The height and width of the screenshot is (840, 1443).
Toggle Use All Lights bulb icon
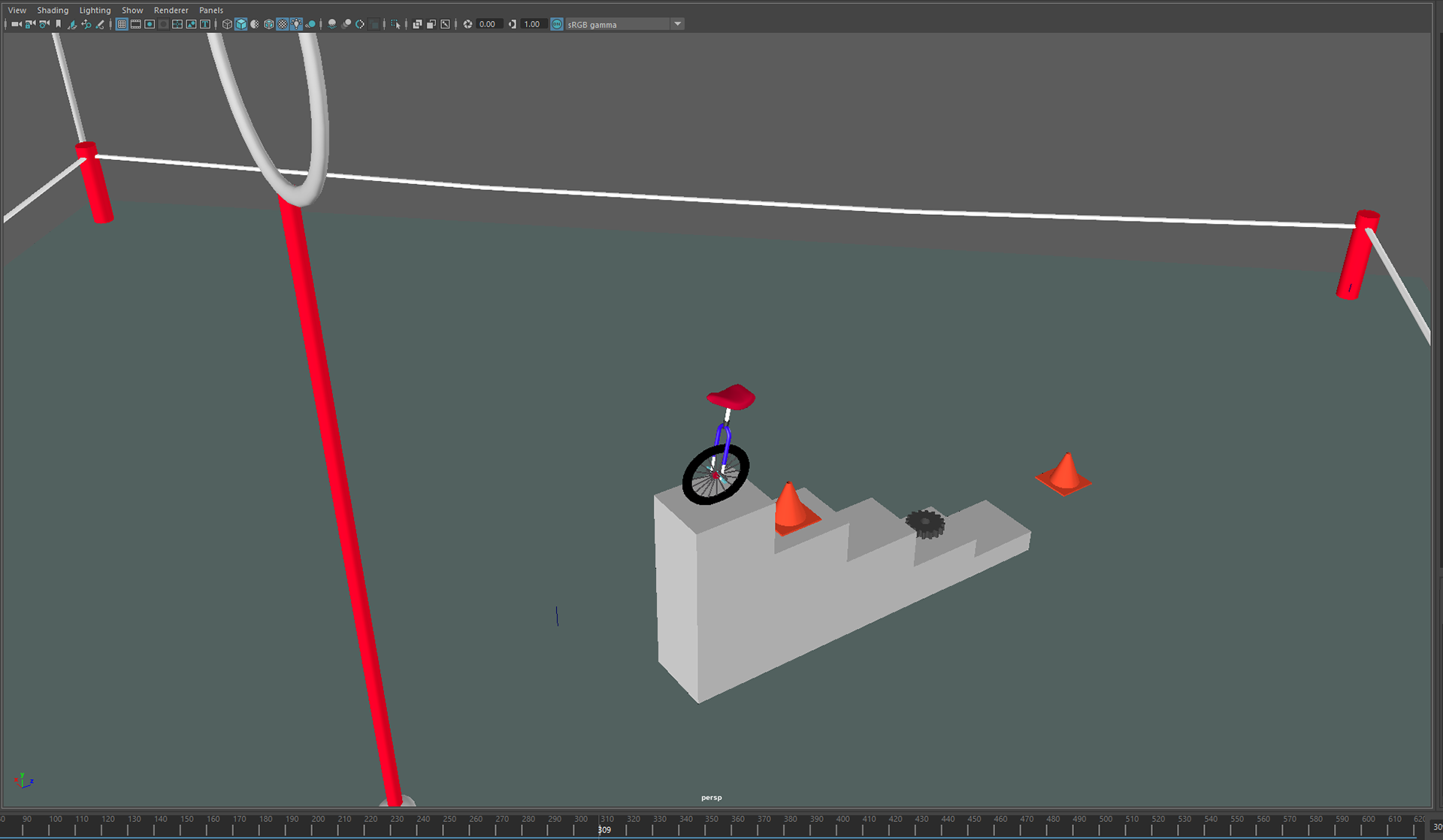click(297, 24)
